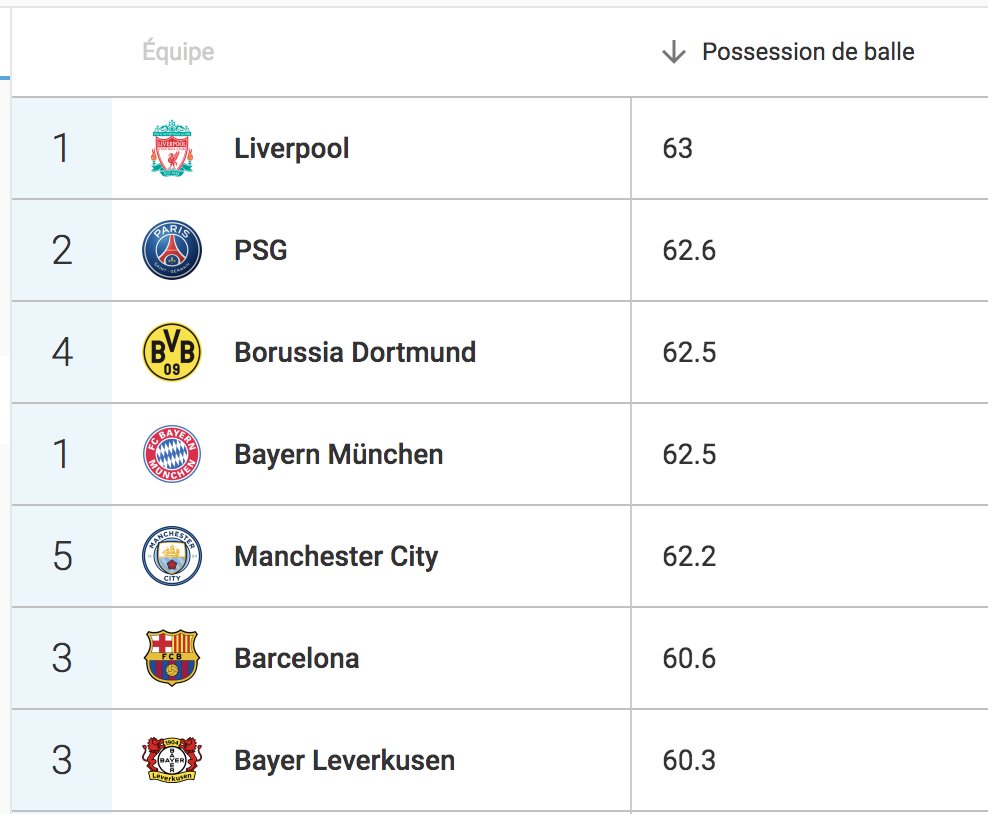Click the descending sort arrow icon

point(674,52)
